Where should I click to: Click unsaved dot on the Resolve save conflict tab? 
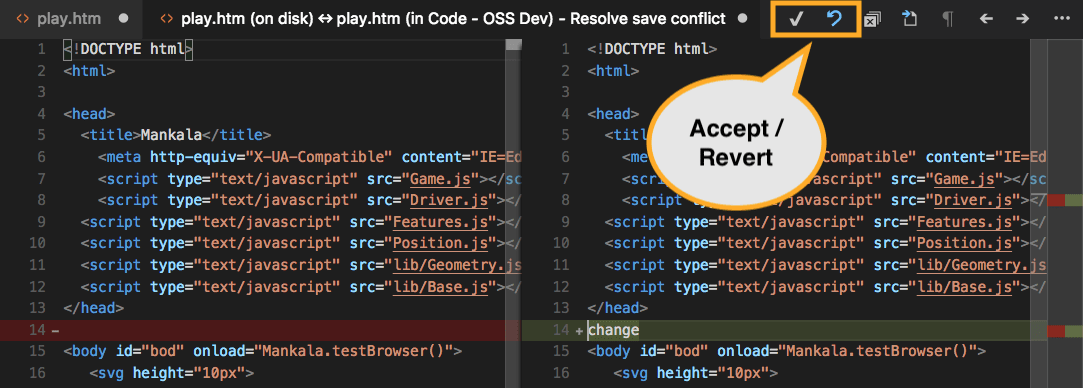tap(742, 19)
